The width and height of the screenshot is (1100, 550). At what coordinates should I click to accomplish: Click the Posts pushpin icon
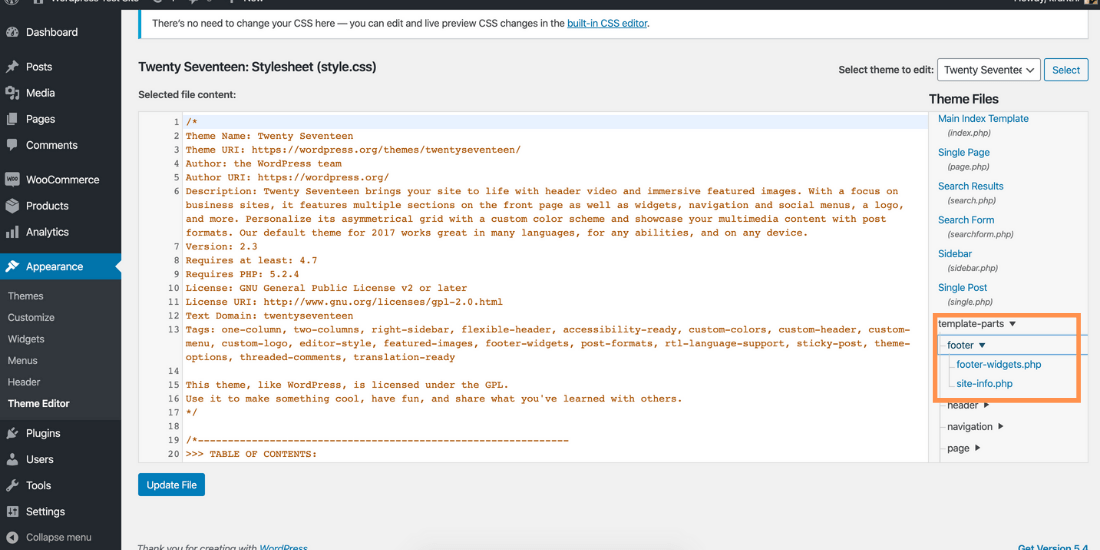point(12,67)
